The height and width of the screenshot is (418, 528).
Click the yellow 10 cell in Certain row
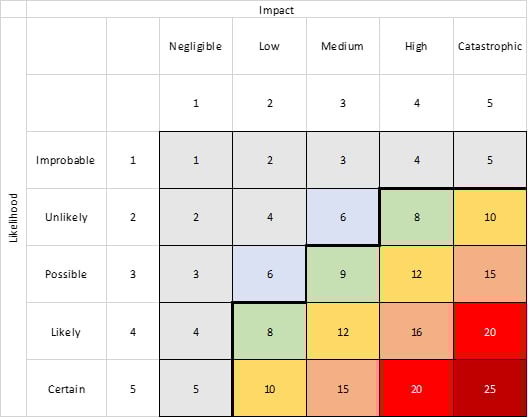[270, 388]
